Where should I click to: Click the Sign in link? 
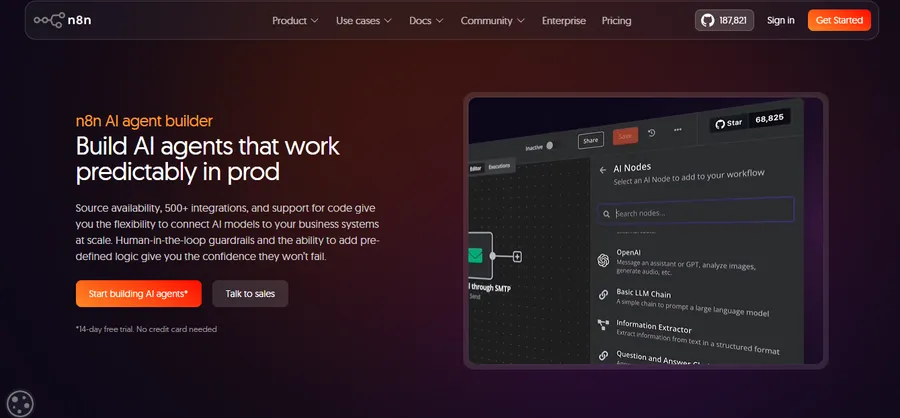pos(781,20)
